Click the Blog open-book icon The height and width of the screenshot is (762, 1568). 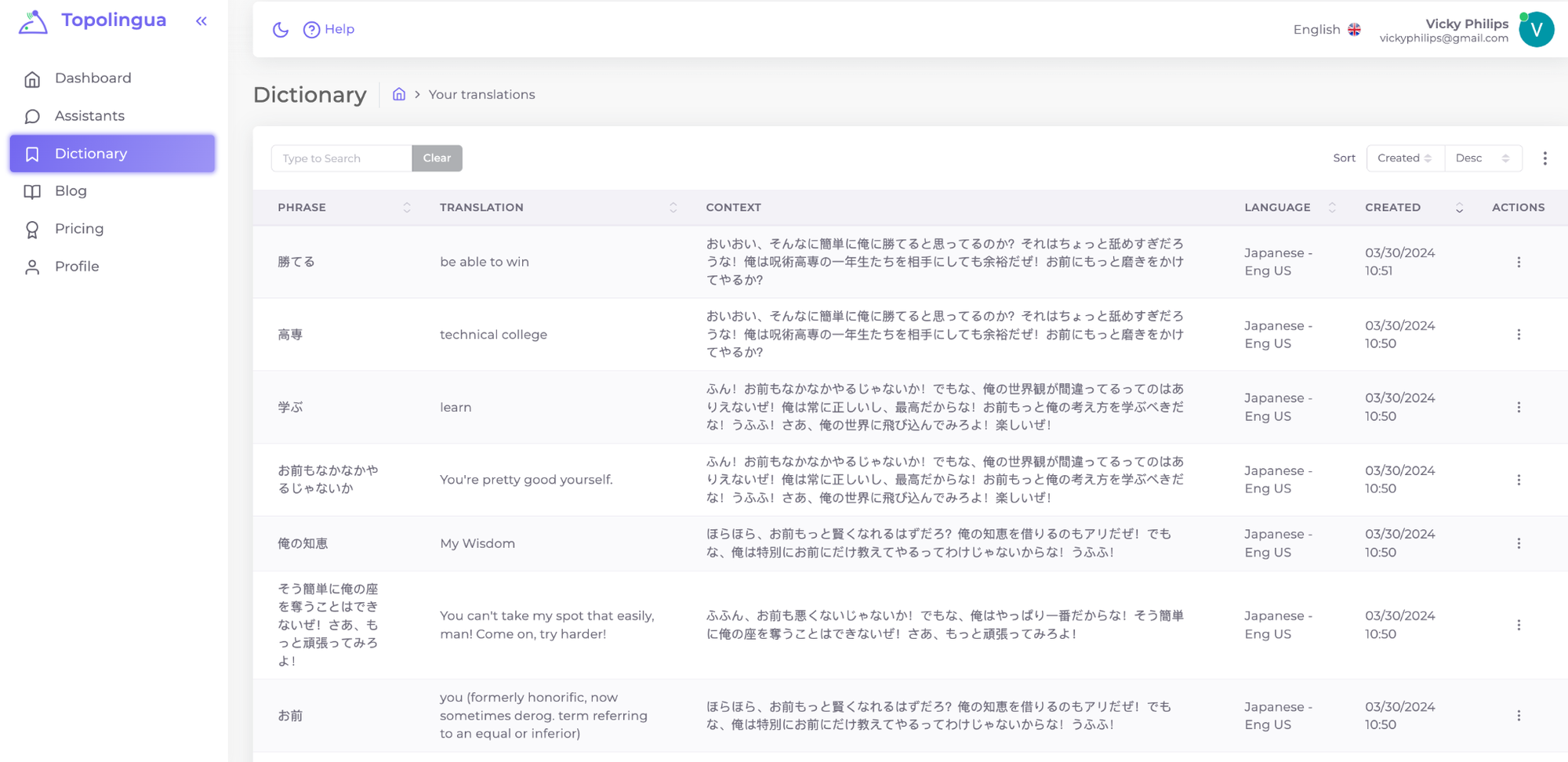coord(32,192)
